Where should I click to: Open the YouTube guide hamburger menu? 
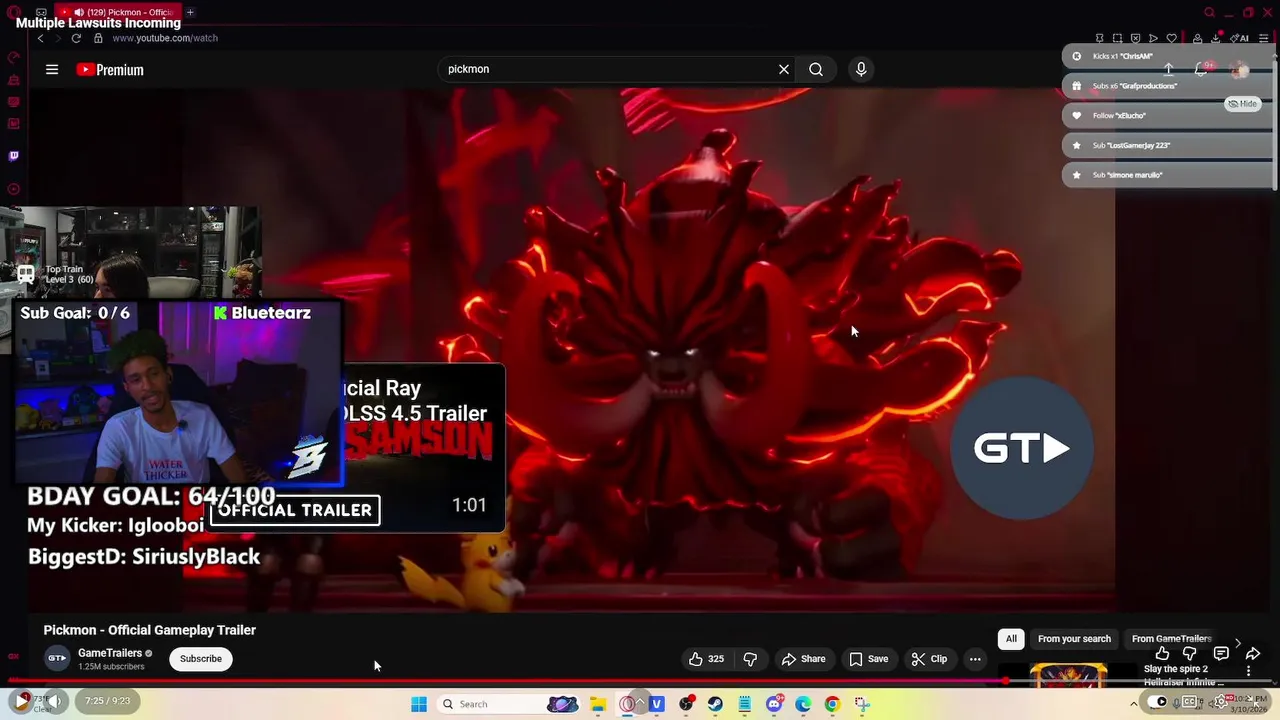(52, 70)
